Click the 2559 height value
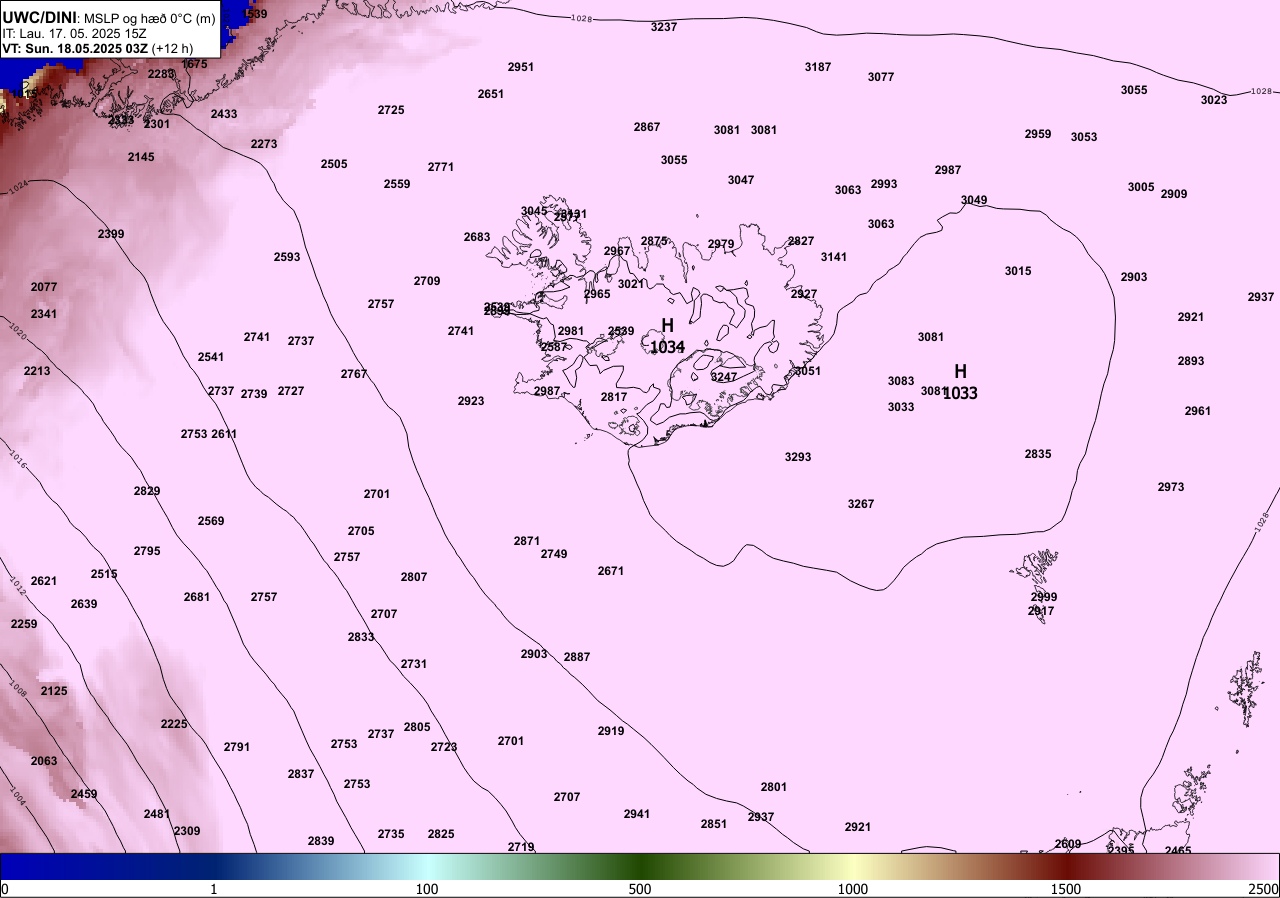Viewport: 1280px width, 898px height. pyautogui.click(x=397, y=184)
